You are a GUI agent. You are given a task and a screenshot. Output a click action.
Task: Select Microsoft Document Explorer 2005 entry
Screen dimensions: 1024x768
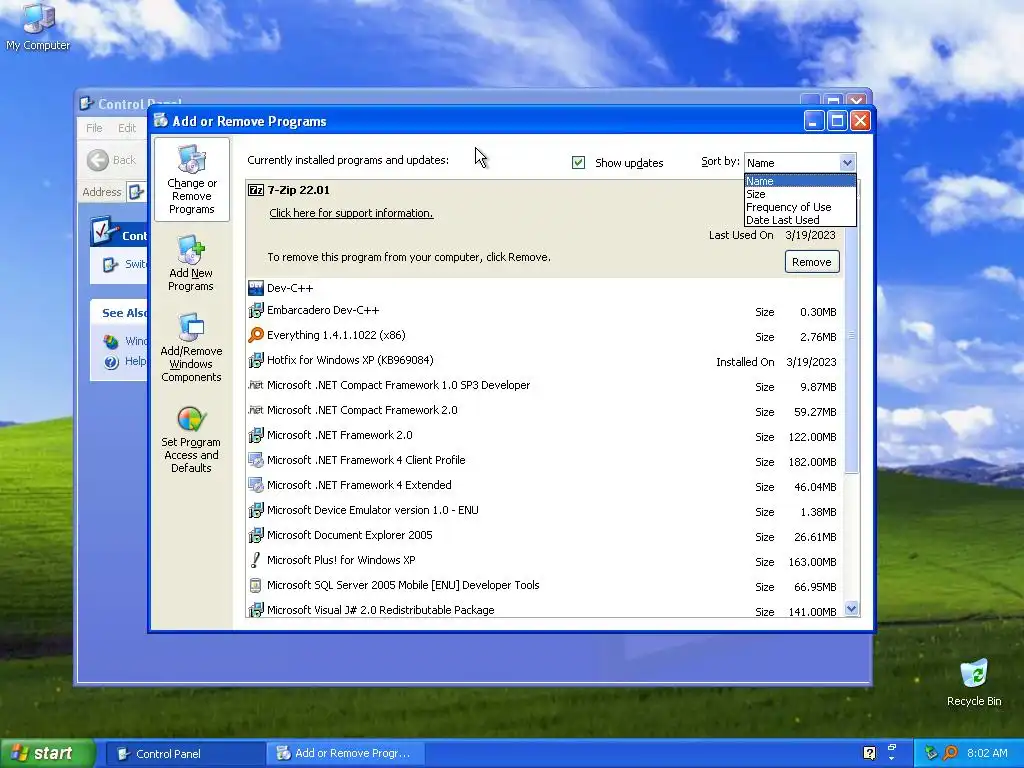coord(545,536)
